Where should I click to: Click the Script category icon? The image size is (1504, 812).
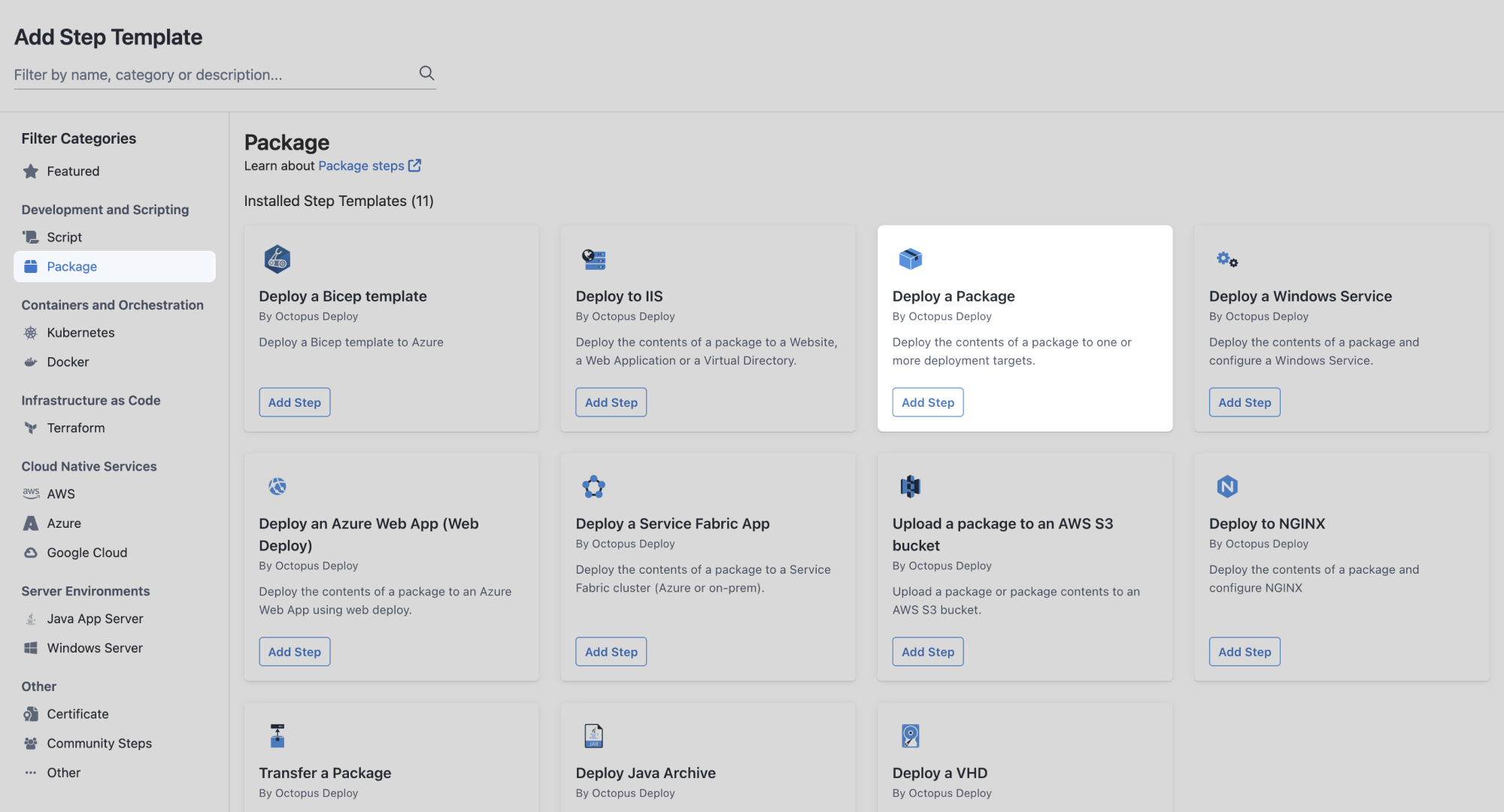[31, 237]
